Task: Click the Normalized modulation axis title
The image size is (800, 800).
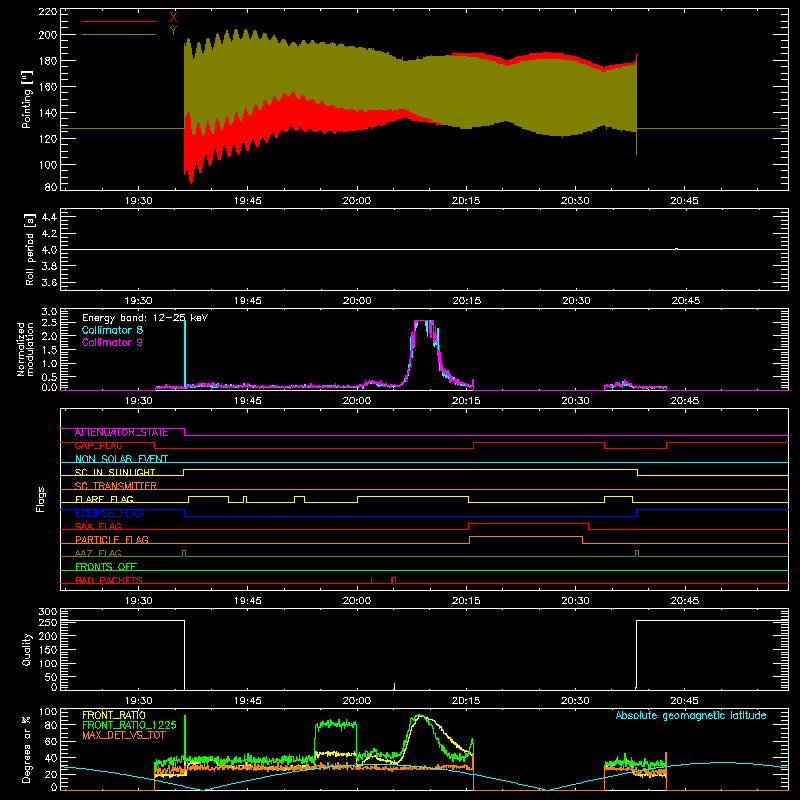Action: pyautogui.click(x=25, y=349)
